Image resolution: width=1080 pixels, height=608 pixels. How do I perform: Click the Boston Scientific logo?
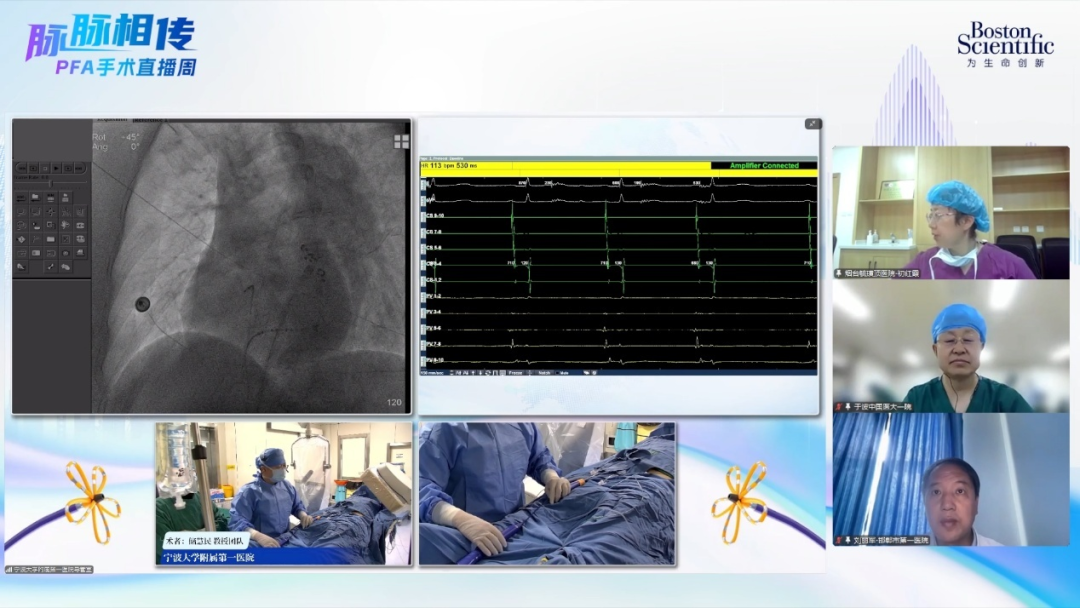tap(1004, 45)
